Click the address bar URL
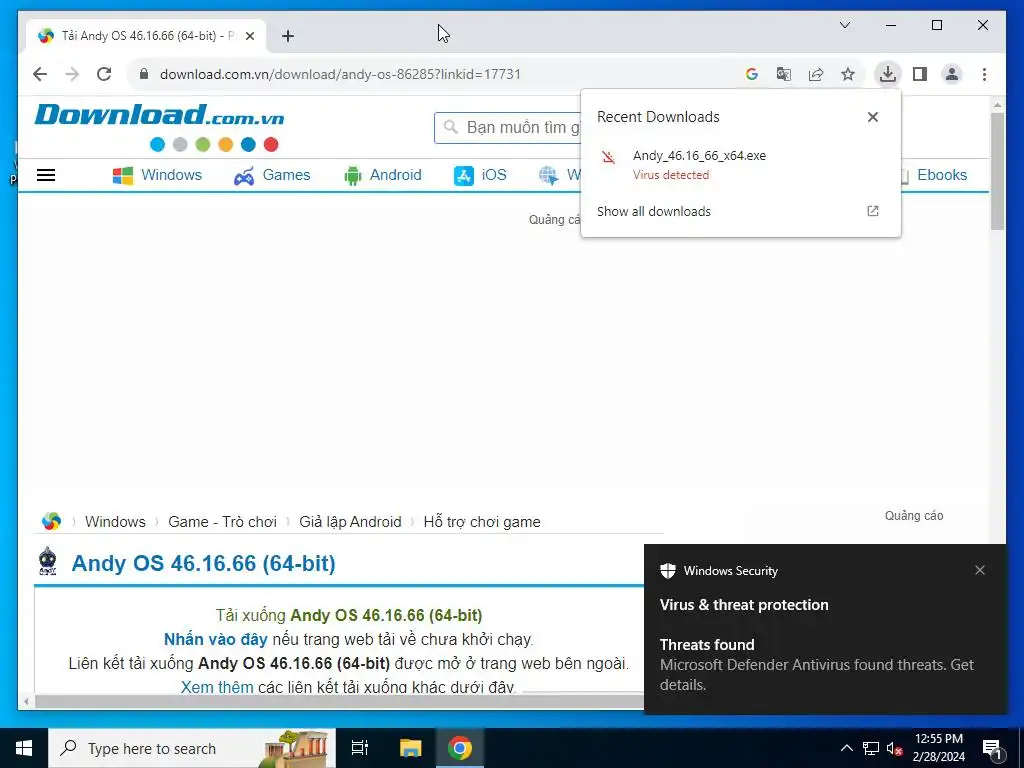1024x768 pixels. (340, 74)
